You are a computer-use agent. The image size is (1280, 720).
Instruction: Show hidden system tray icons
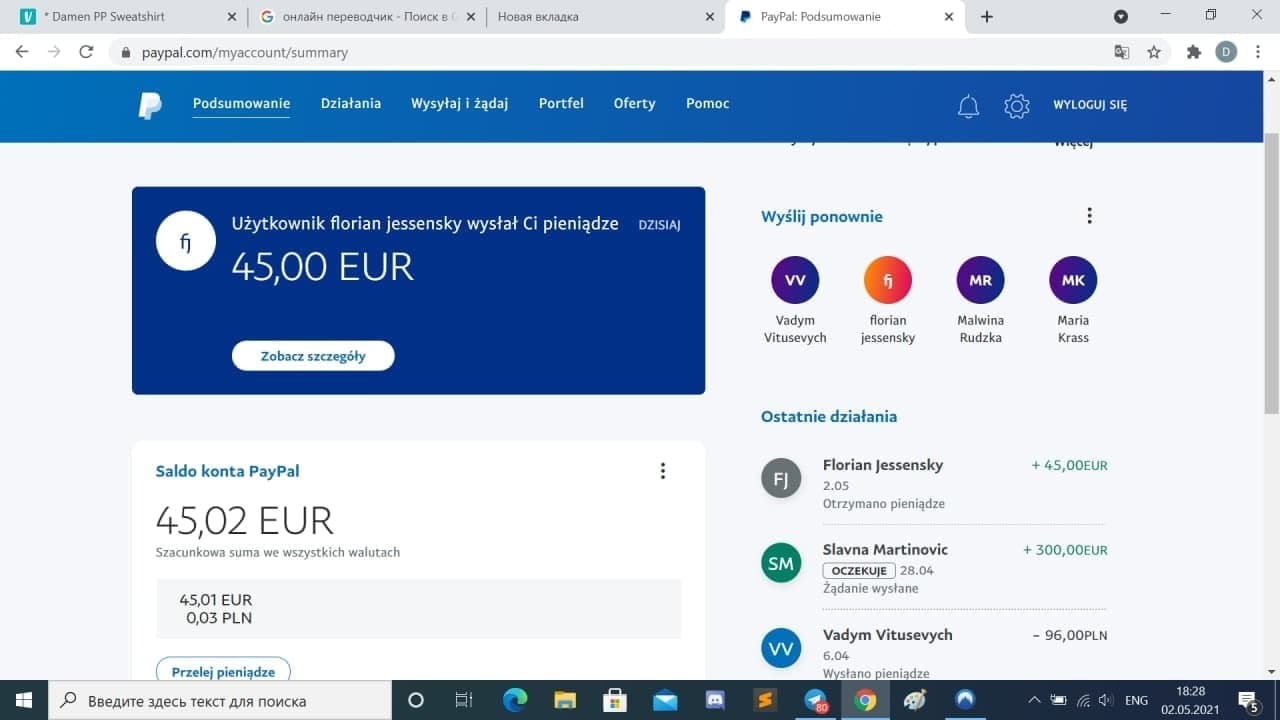tap(1034, 700)
